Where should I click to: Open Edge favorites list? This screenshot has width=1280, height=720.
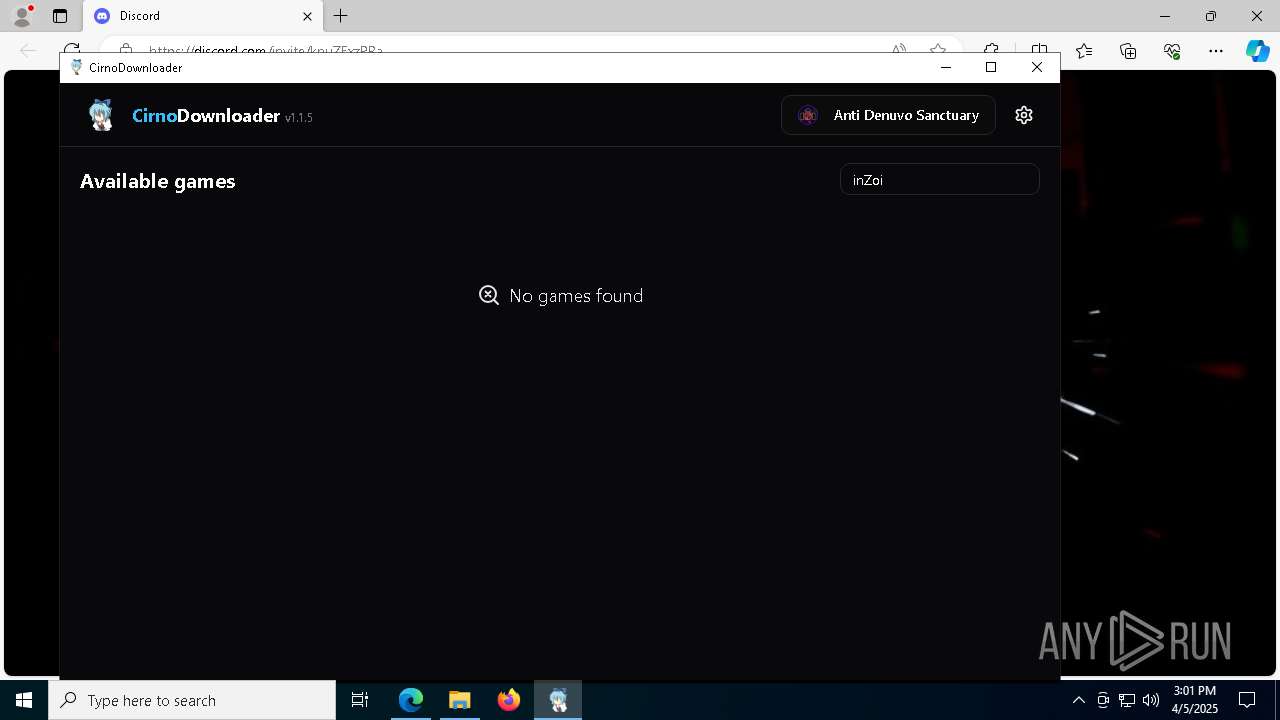pos(1084,51)
